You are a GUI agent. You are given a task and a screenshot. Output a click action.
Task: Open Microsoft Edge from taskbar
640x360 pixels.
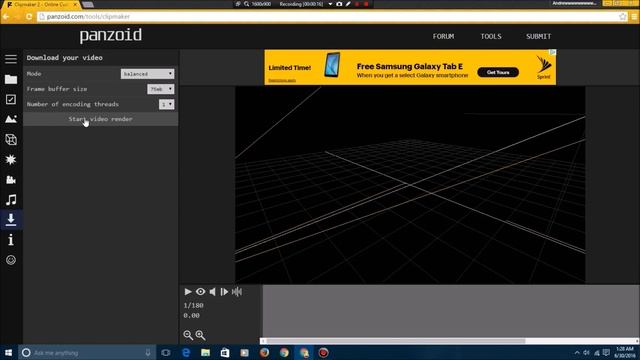[186, 353]
